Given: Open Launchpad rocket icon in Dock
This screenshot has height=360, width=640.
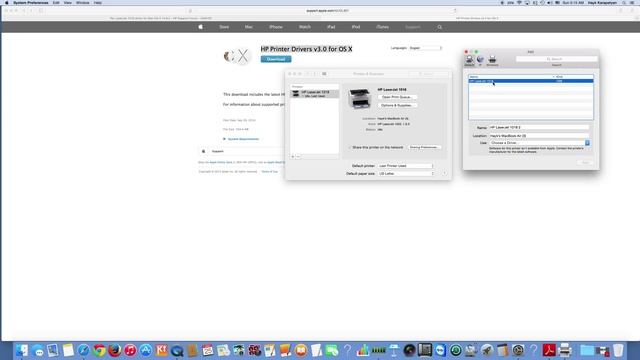Looking at the screenshot, I should pyautogui.click(x=487, y=350).
